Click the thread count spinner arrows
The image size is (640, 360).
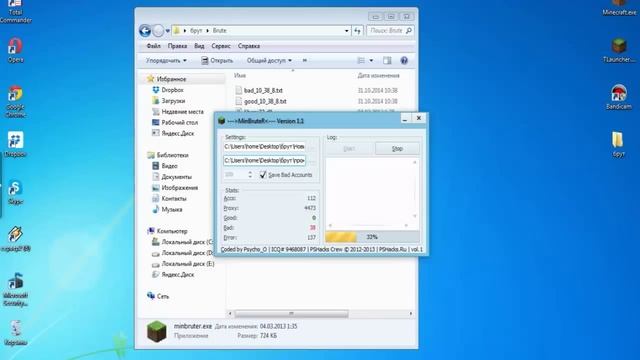[x=250, y=175]
